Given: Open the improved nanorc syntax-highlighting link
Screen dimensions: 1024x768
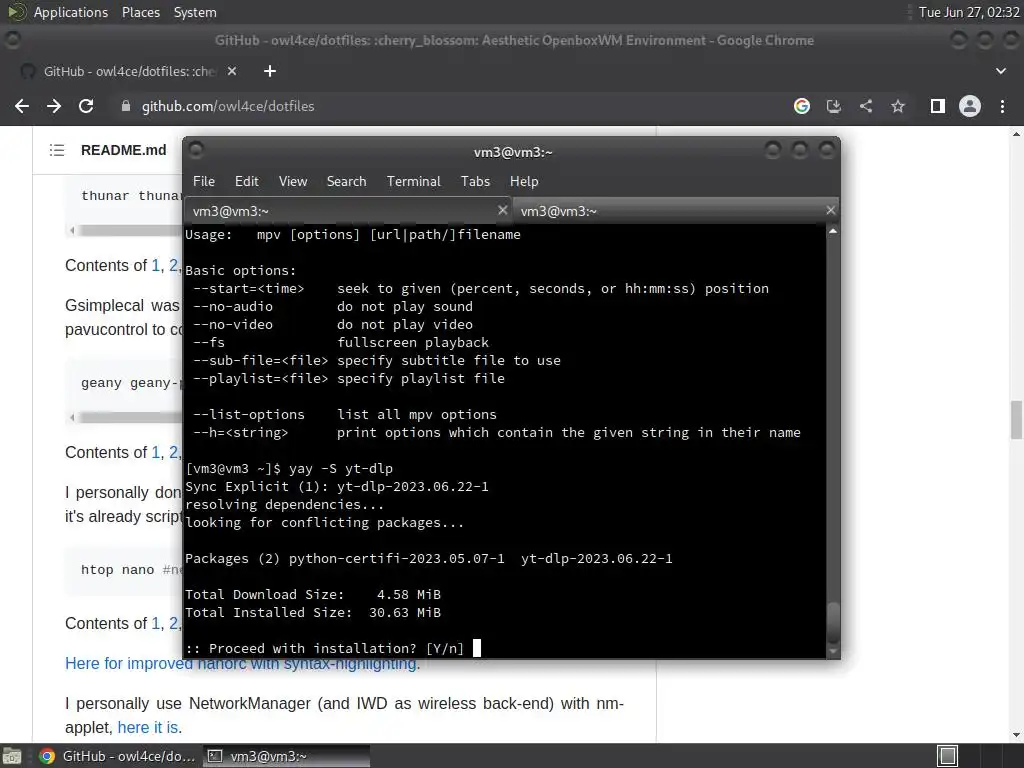Looking at the screenshot, I should (x=242, y=664).
